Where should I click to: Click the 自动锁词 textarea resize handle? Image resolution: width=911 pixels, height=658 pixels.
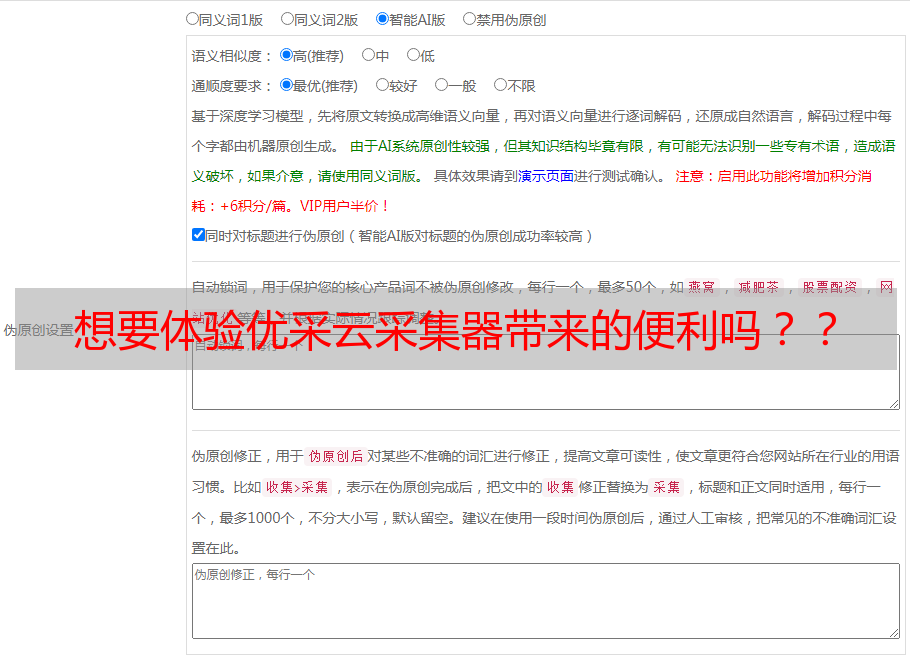894,404
